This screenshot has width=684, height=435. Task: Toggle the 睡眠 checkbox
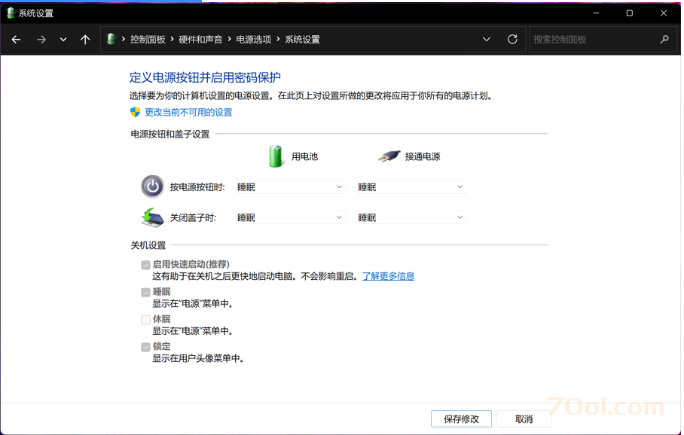pos(146,292)
